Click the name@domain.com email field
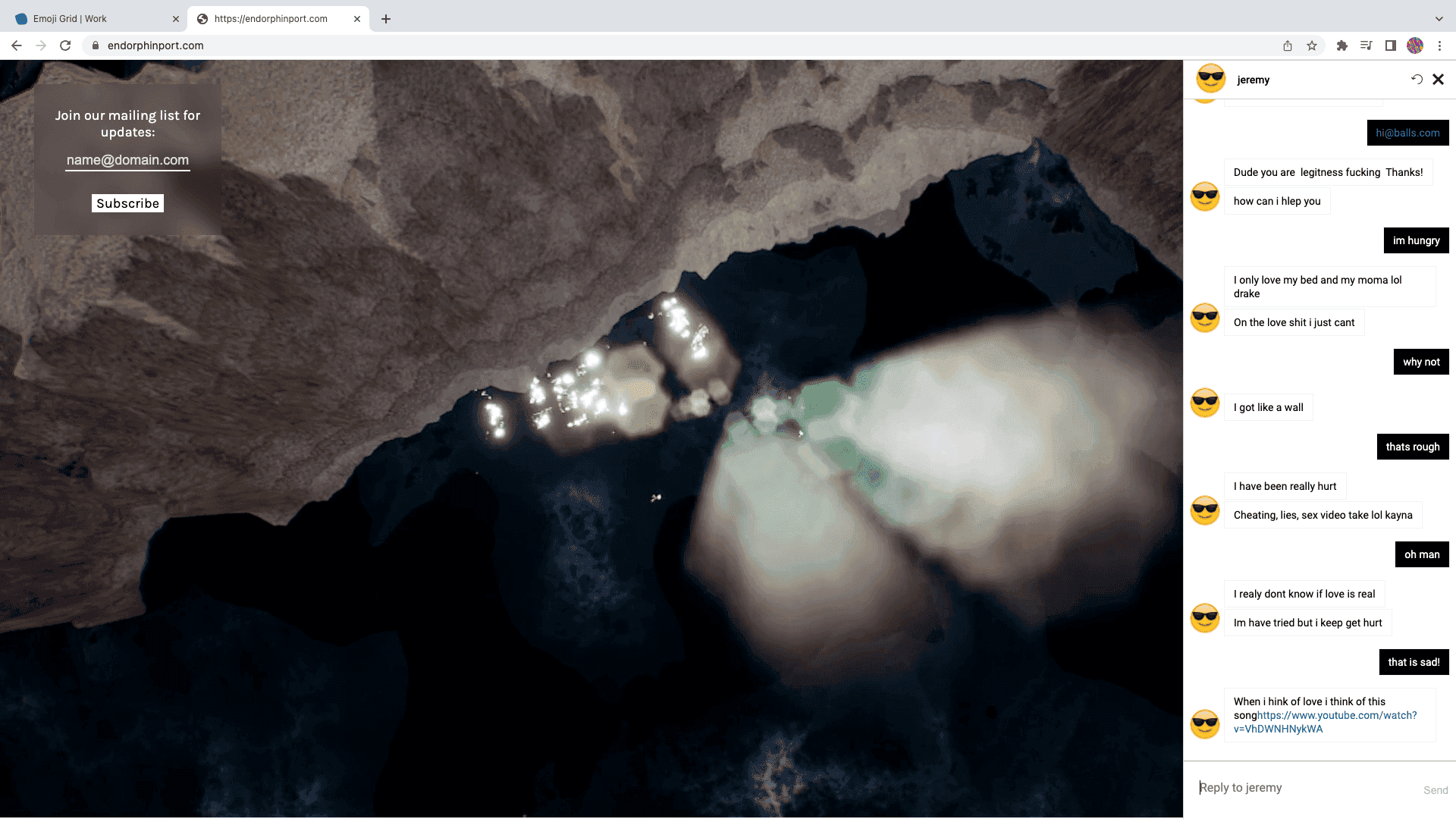 pos(127,160)
